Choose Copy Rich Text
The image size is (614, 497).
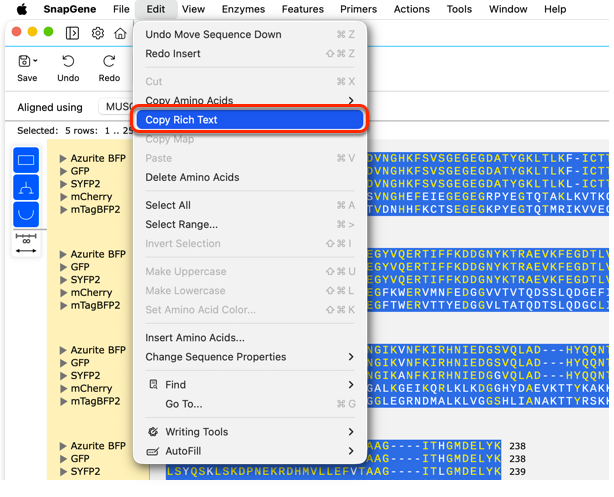tap(250, 120)
